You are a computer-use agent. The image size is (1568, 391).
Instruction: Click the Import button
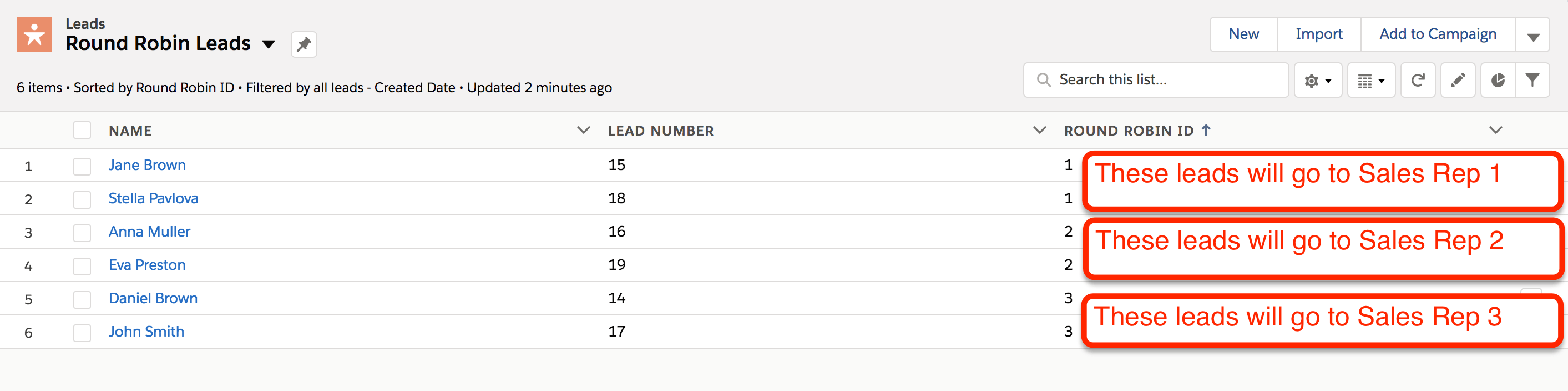pyautogui.click(x=1318, y=34)
